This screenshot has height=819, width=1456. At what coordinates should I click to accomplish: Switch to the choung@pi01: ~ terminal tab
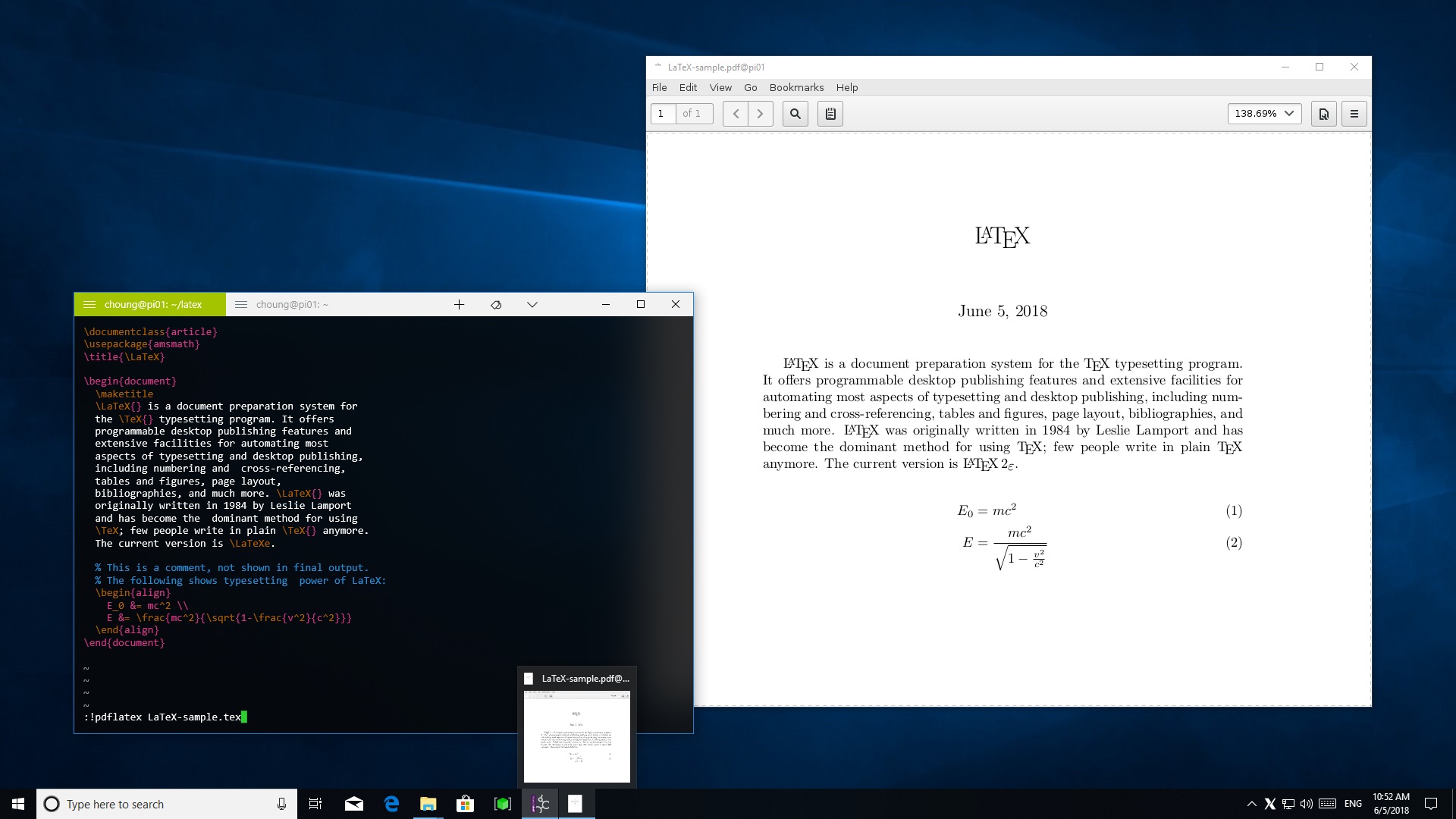click(292, 304)
